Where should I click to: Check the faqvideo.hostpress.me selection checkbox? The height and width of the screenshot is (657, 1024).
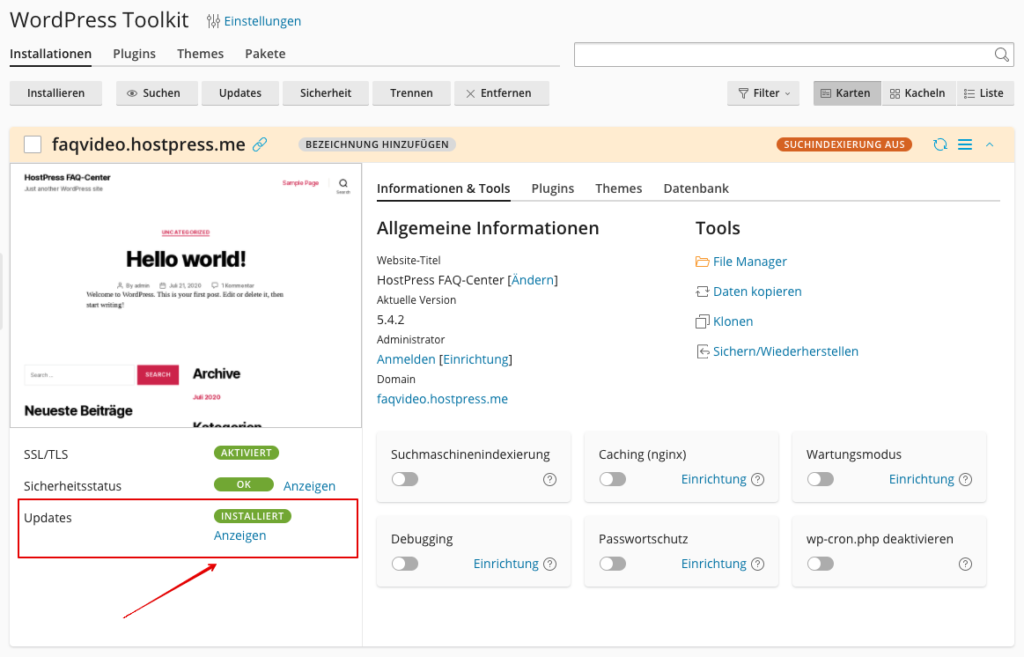(x=33, y=144)
